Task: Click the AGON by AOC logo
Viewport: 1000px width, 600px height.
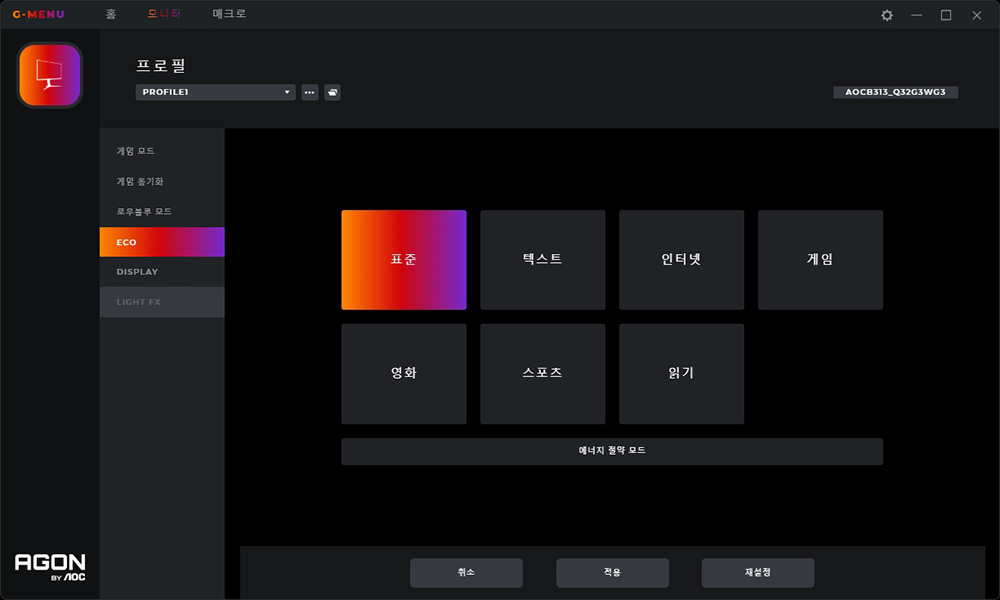Action: [50, 567]
